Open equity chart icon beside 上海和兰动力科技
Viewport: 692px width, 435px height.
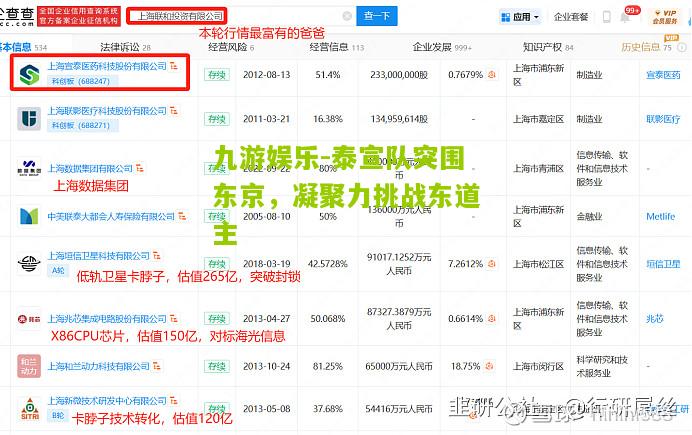(x=157, y=366)
